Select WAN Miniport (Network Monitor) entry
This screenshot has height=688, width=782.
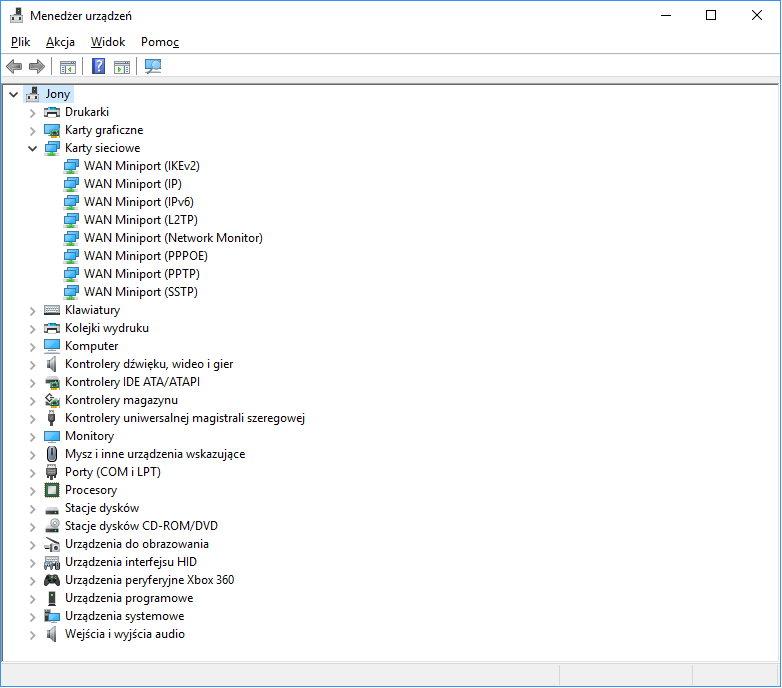click(173, 238)
